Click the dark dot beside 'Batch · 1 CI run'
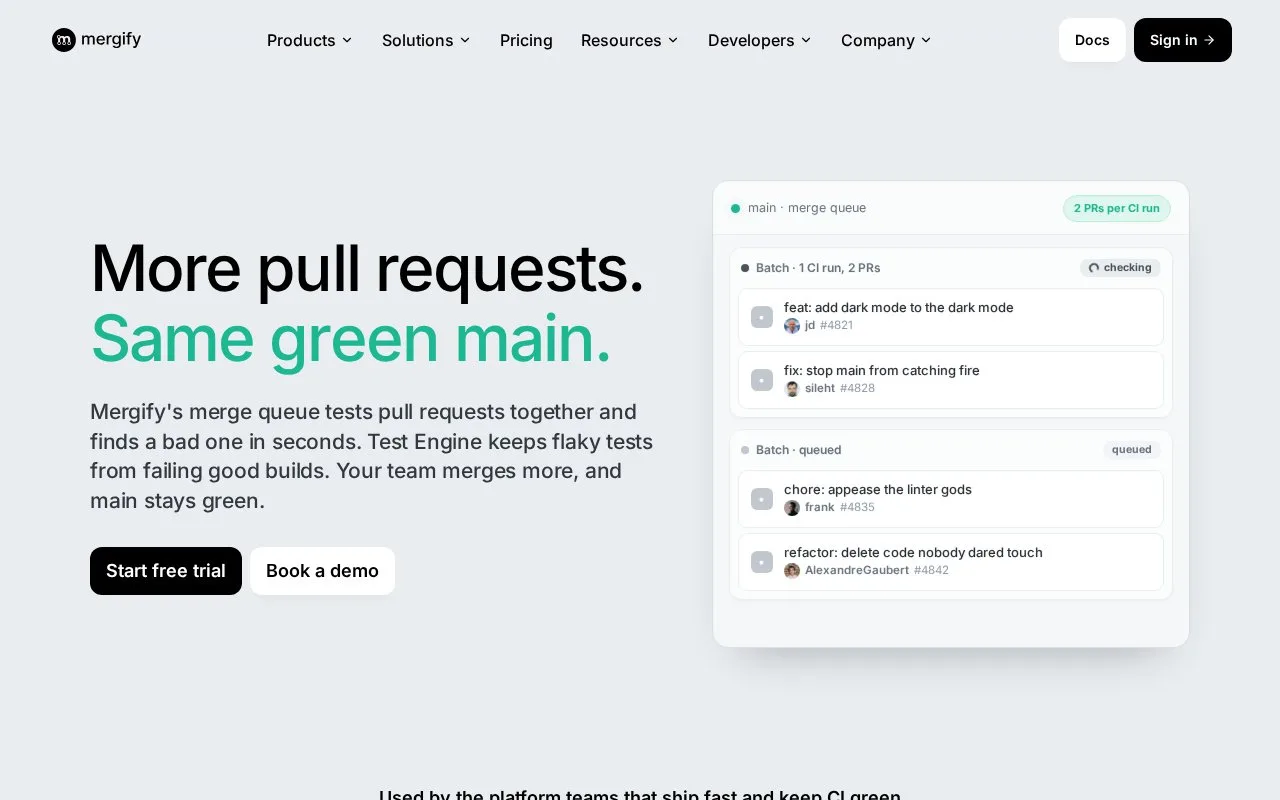Viewport: 1280px width, 800px height. pyautogui.click(x=745, y=268)
